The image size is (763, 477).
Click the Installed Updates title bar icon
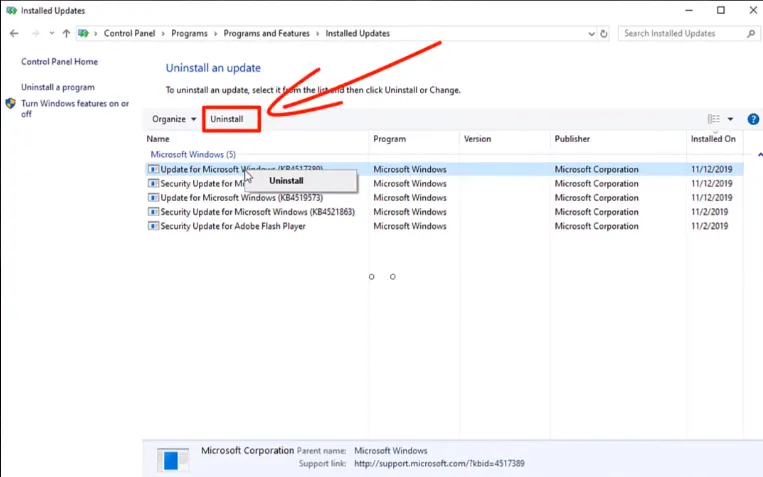point(11,11)
